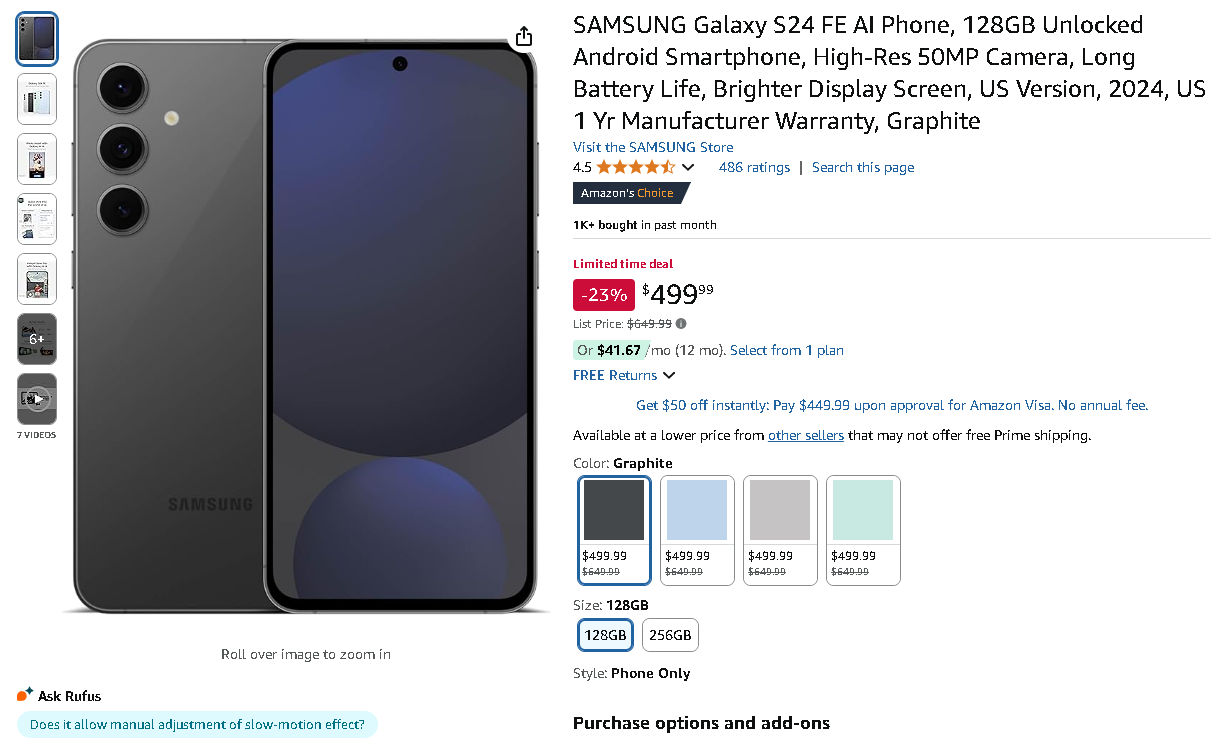
Task: Open the Visit the SAMSUNG Store link
Action: tap(652, 147)
